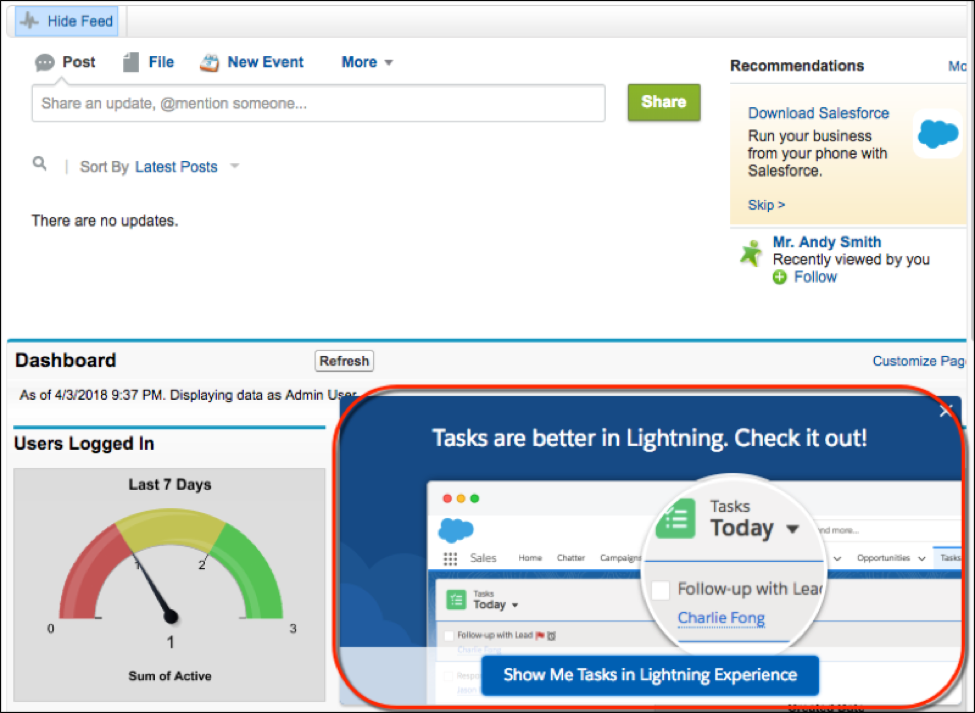975x713 pixels.
Task: Open the More dropdown menu
Action: pyautogui.click(x=367, y=62)
